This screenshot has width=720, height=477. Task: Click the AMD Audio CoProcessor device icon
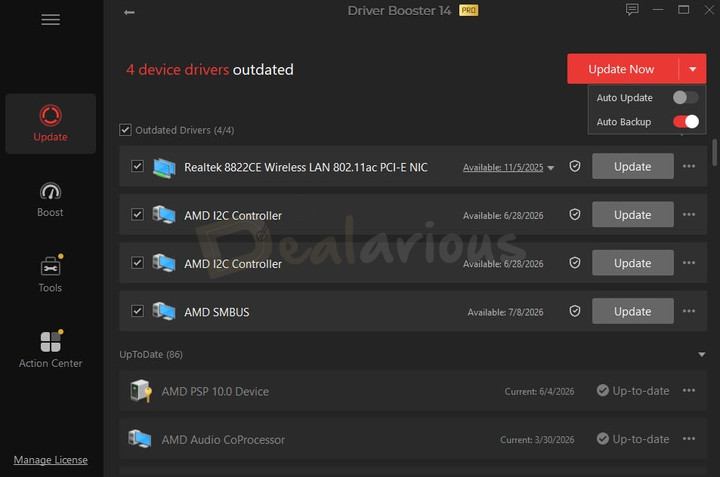(140, 439)
